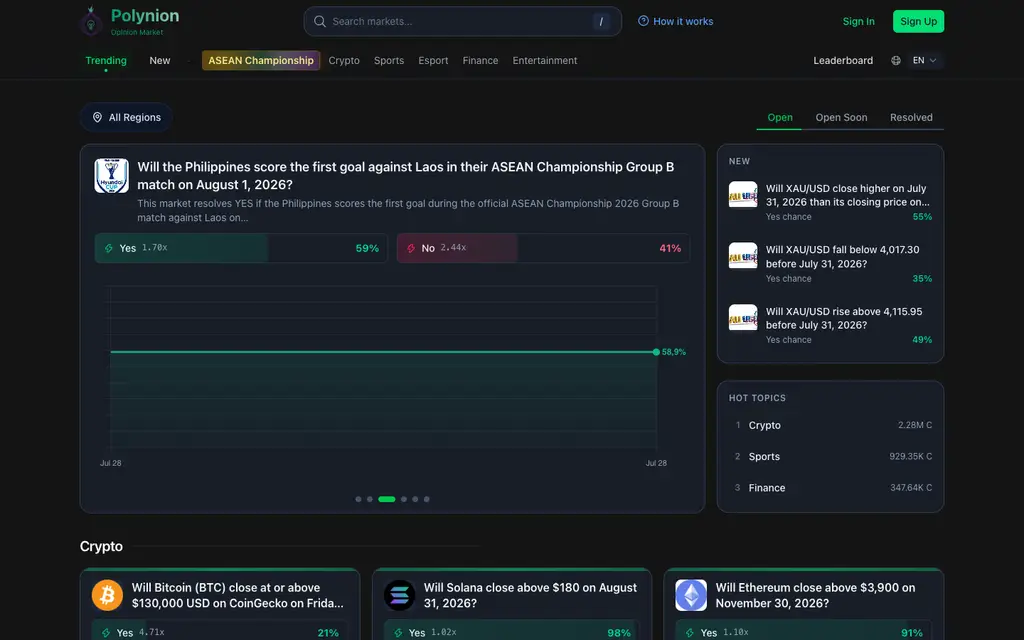Open the How it works link
The width and height of the screenshot is (1024, 640).
(x=675, y=22)
